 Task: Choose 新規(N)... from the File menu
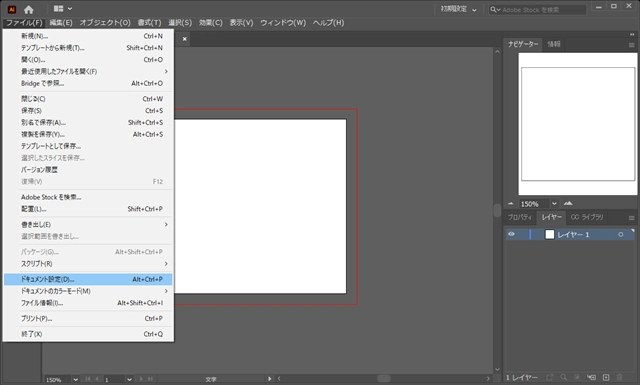[x=88, y=36]
